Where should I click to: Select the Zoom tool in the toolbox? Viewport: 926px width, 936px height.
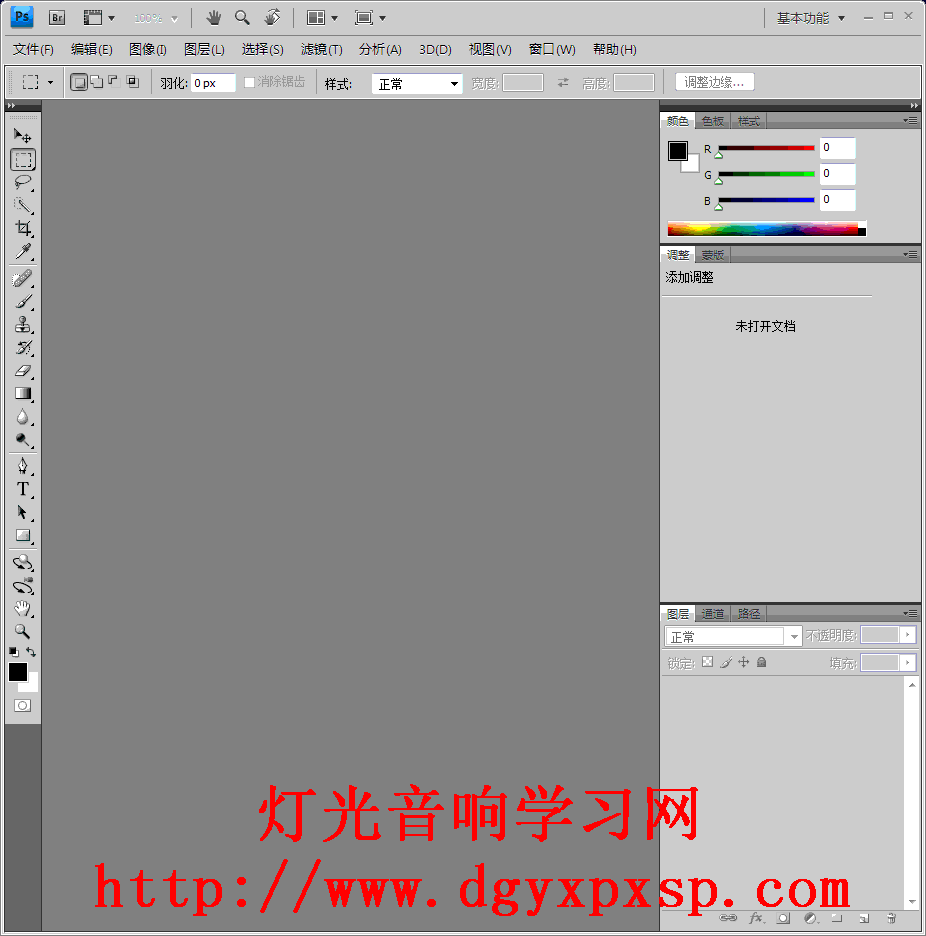coord(23,631)
